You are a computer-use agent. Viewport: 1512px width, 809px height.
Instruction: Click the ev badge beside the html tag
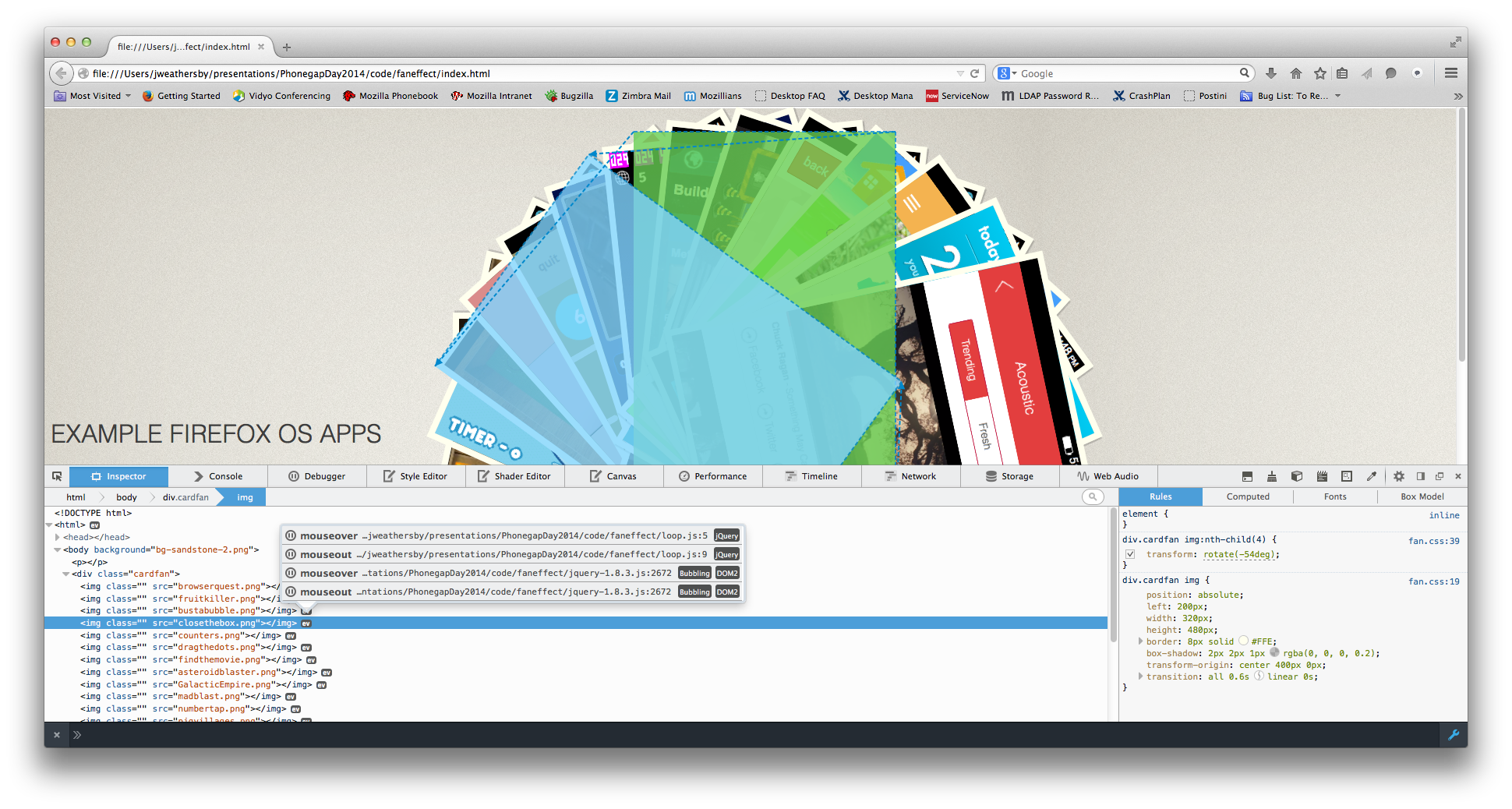94,525
